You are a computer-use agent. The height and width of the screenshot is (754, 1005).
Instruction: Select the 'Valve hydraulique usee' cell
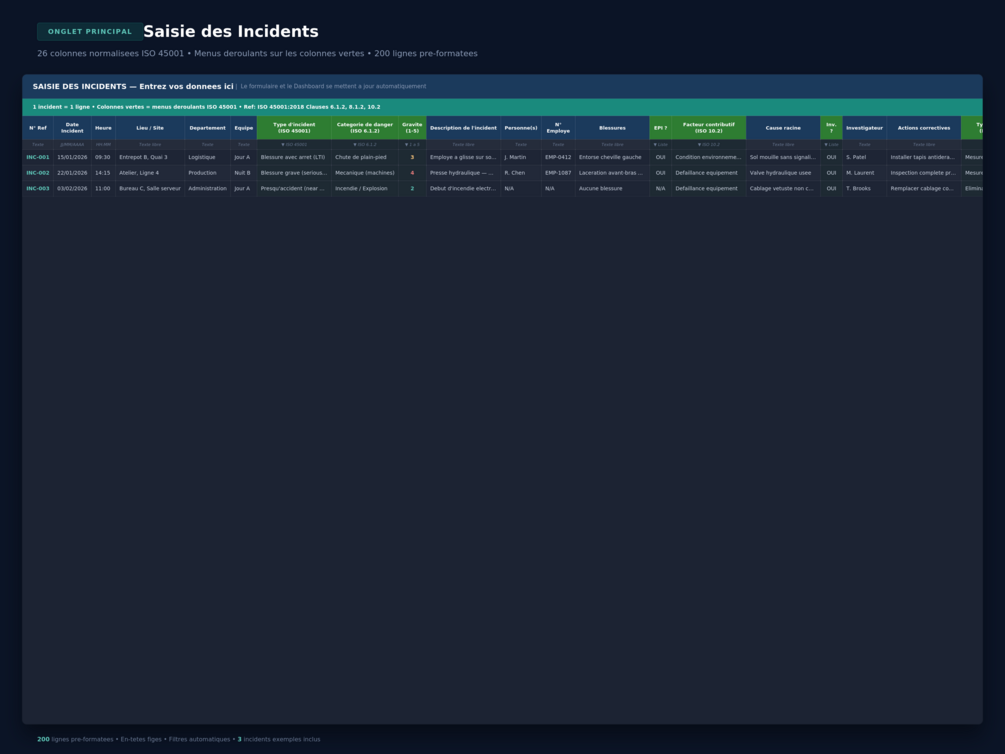click(783, 173)
